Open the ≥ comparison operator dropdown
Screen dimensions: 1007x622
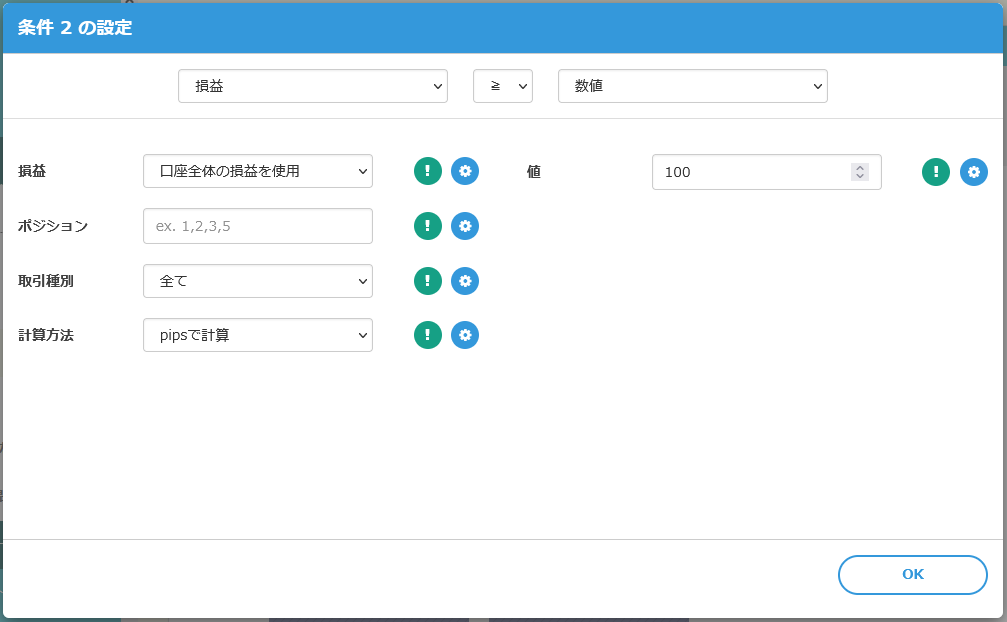click(x=502, y=86)
